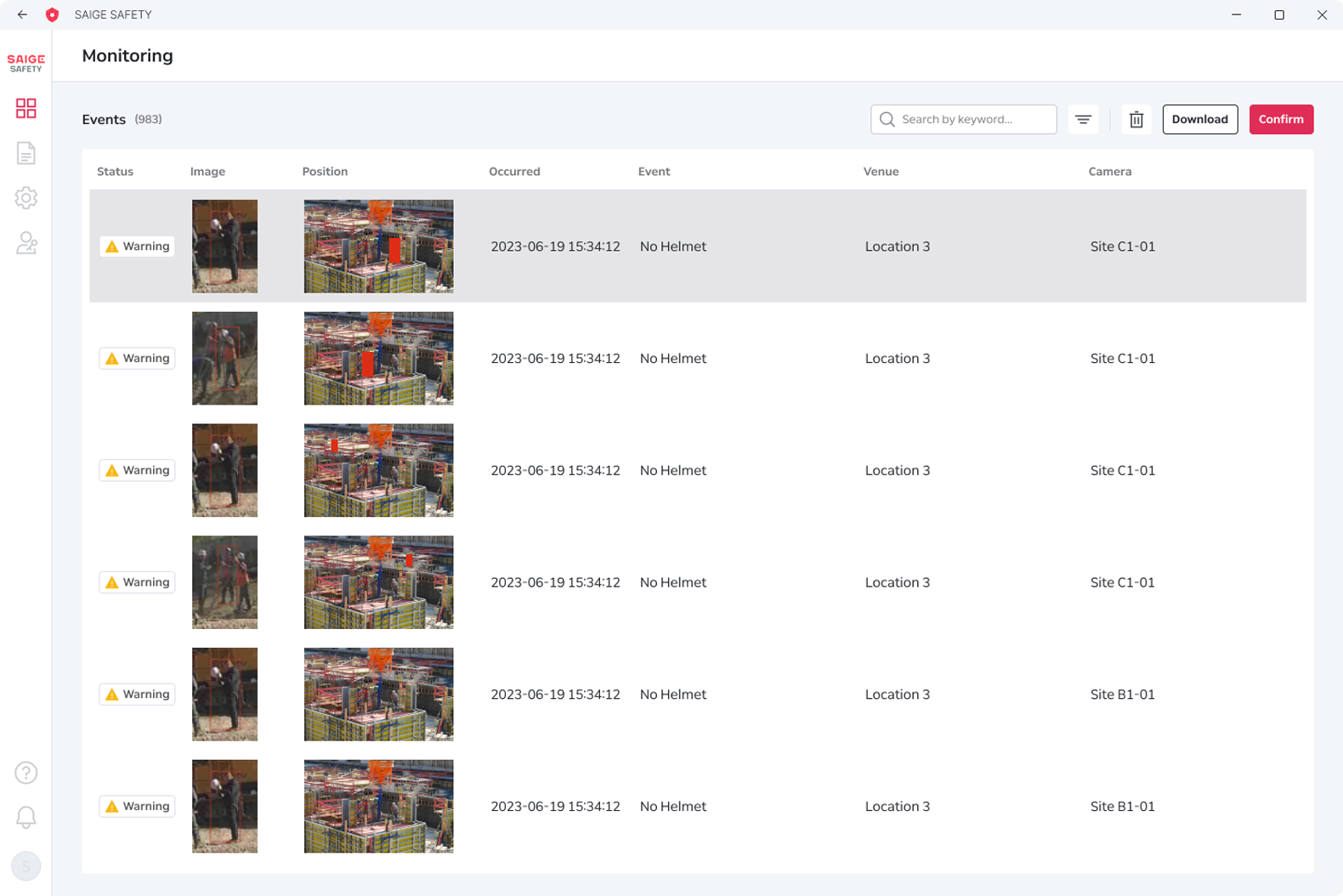Click the Monitoring page title

pyautogui.click(x=127, y=56)
